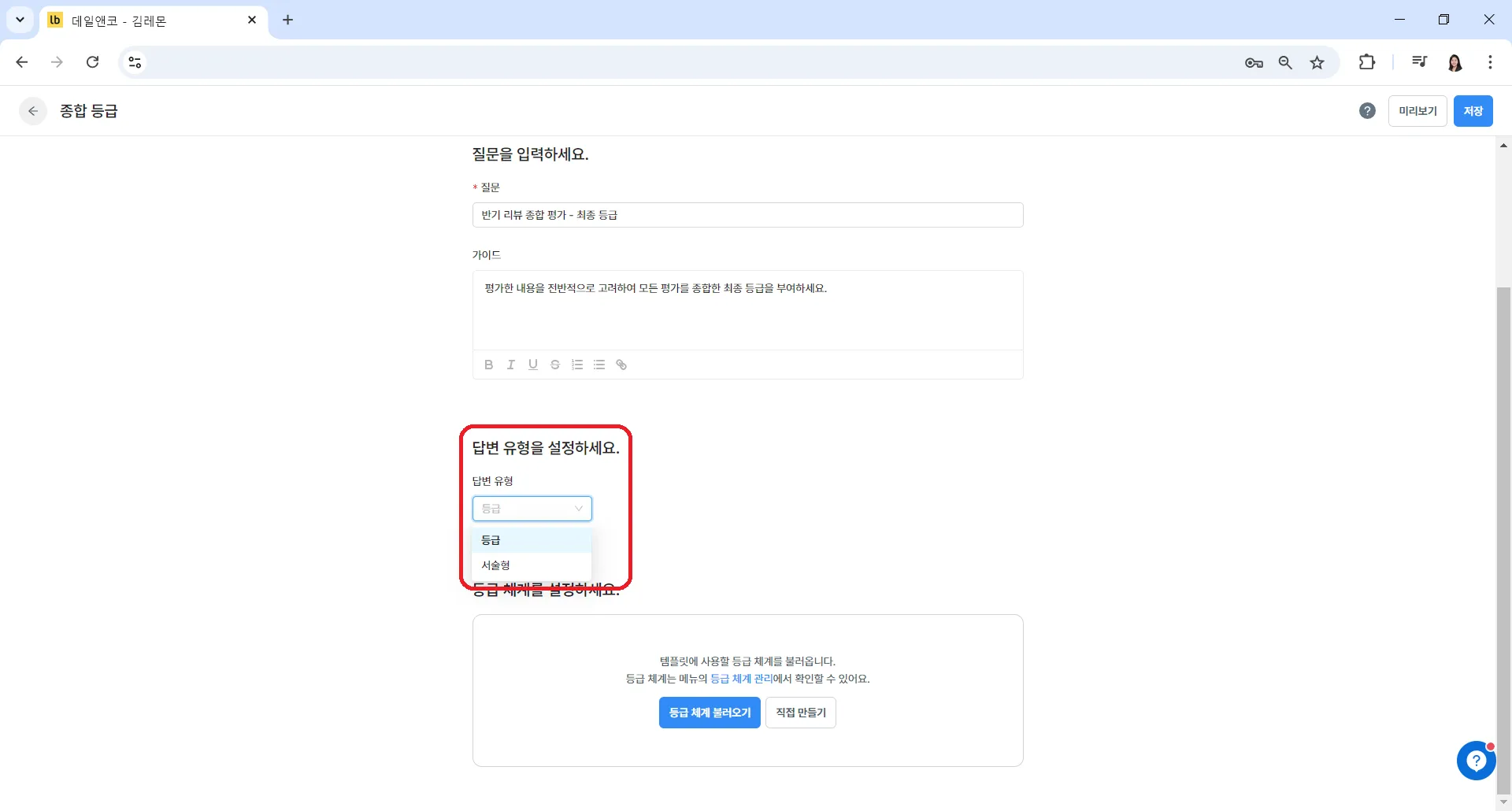The height and width of the screenshot is (811, 1512).
Task: Open the browser zoom magnifier icon
Action: (1285, 63)
